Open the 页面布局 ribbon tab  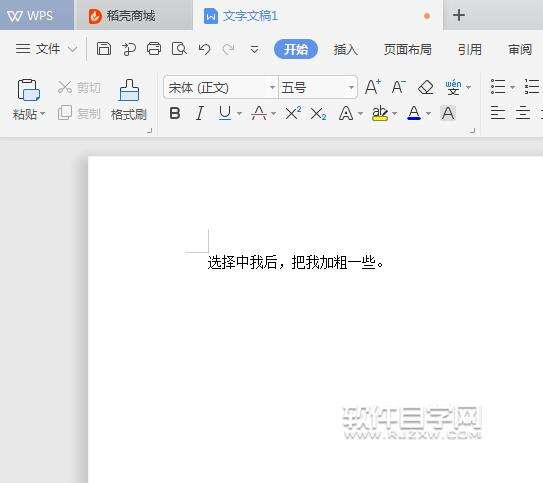pyautogui.click(x=408, y=50)
